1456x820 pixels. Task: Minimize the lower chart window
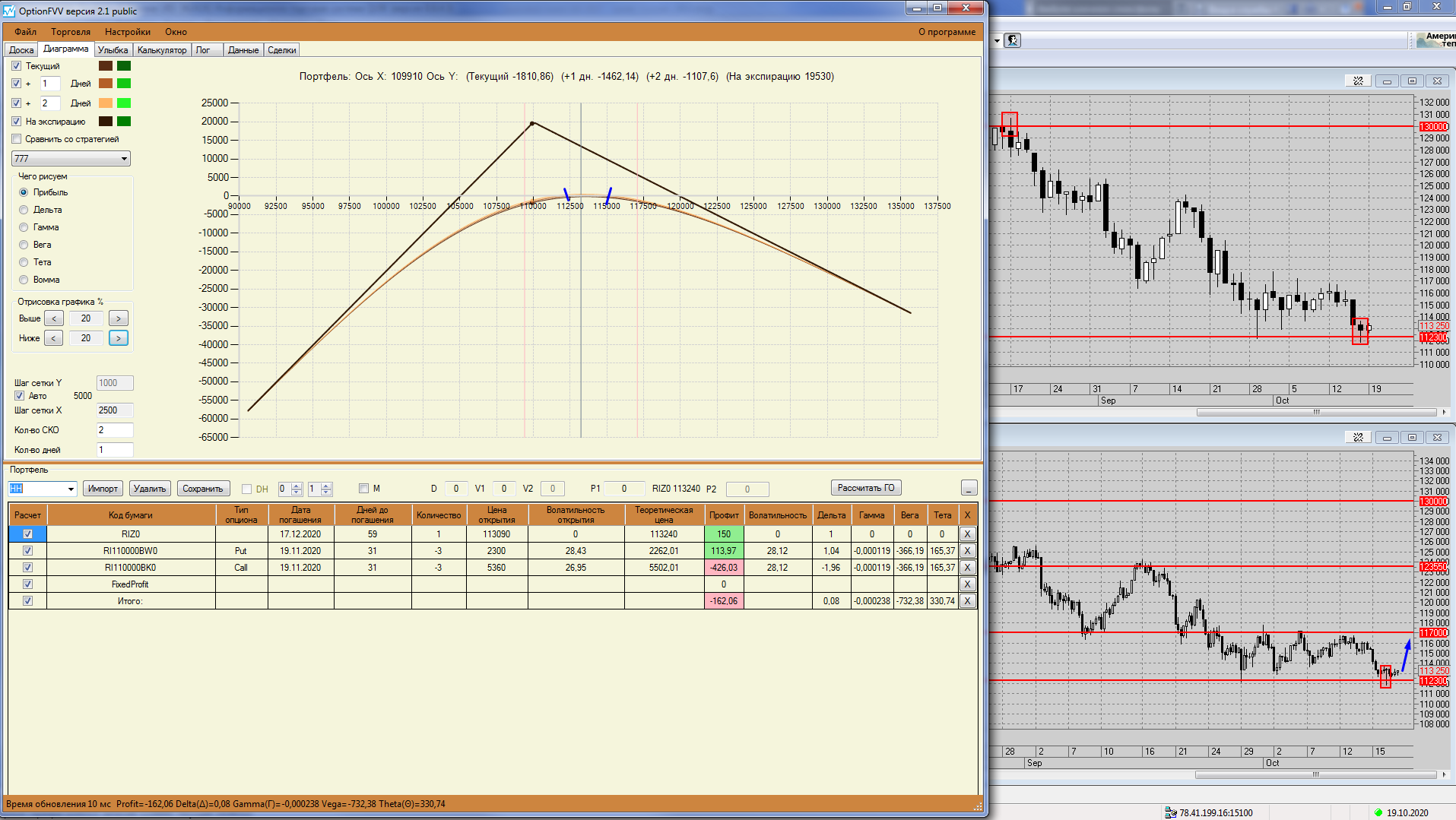pos(1387,437)
